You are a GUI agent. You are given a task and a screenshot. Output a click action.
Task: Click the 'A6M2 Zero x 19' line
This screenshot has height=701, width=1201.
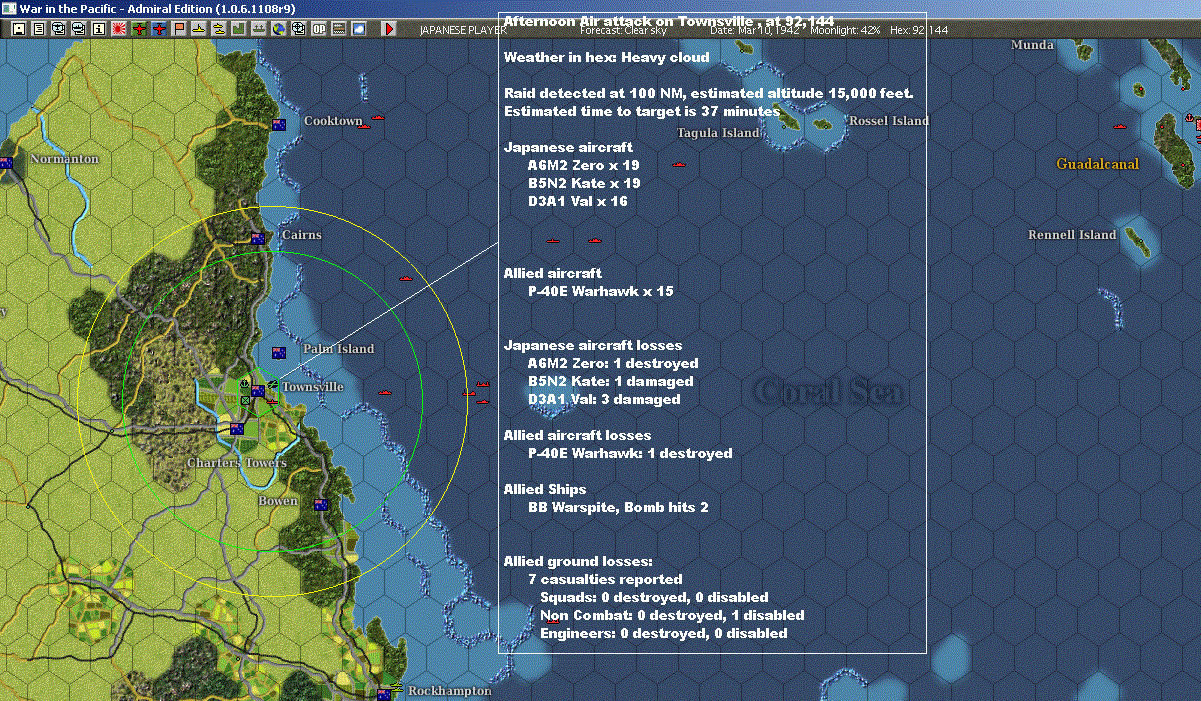pyautogui.click(x=584, y=165)
